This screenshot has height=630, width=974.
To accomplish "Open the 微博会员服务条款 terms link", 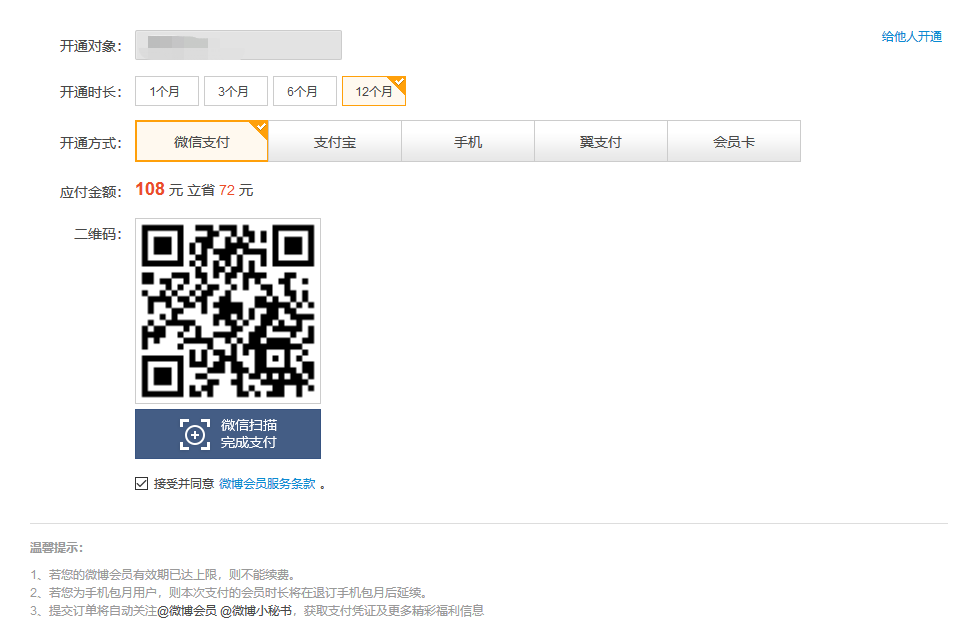I will click(267, 484).
